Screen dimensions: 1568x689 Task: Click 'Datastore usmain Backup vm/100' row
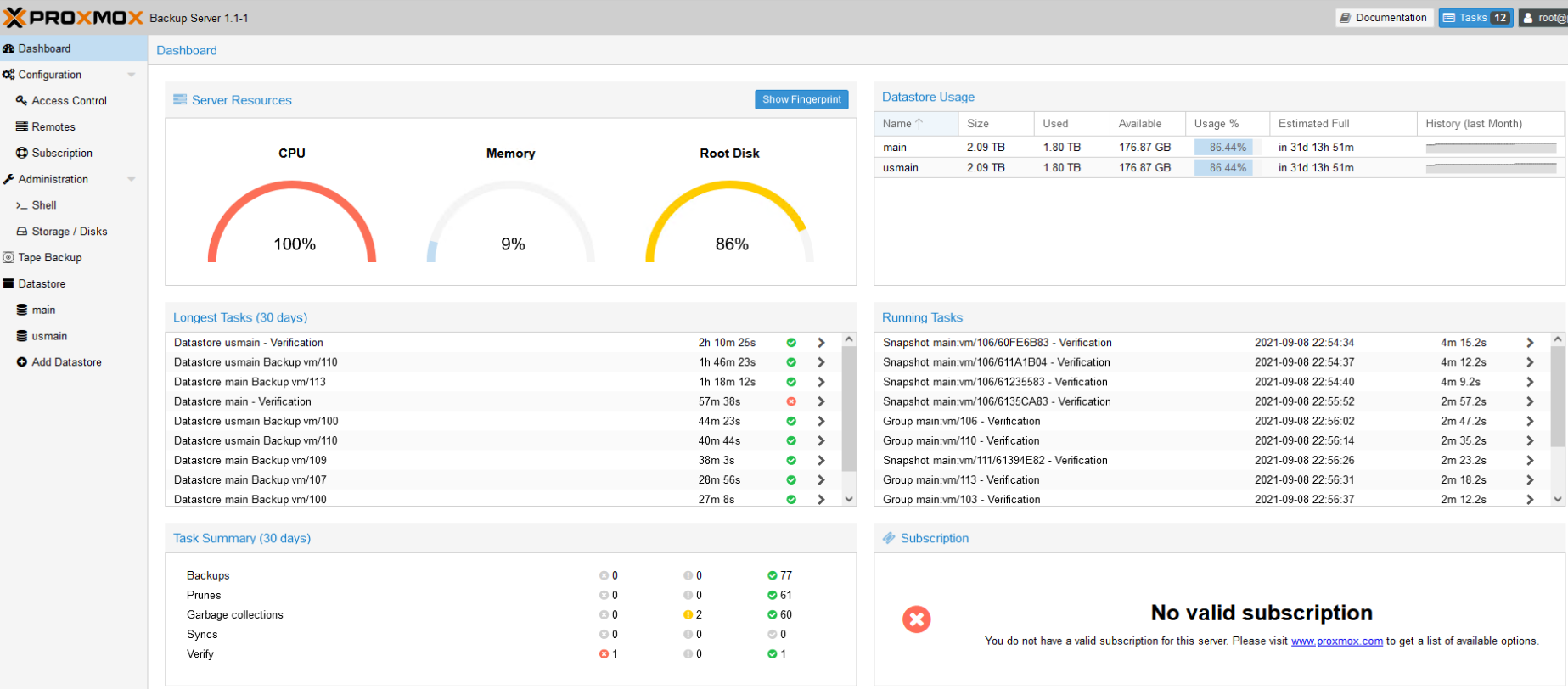click(x=503, y=421)
